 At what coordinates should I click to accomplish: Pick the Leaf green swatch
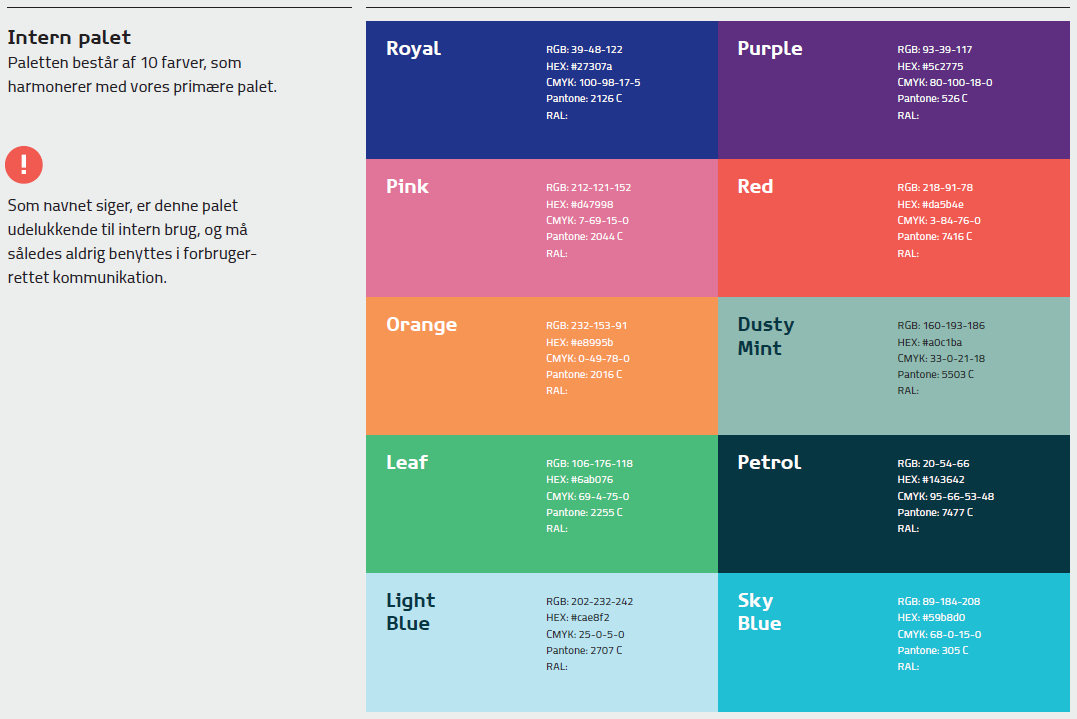[x=542, y=504]
